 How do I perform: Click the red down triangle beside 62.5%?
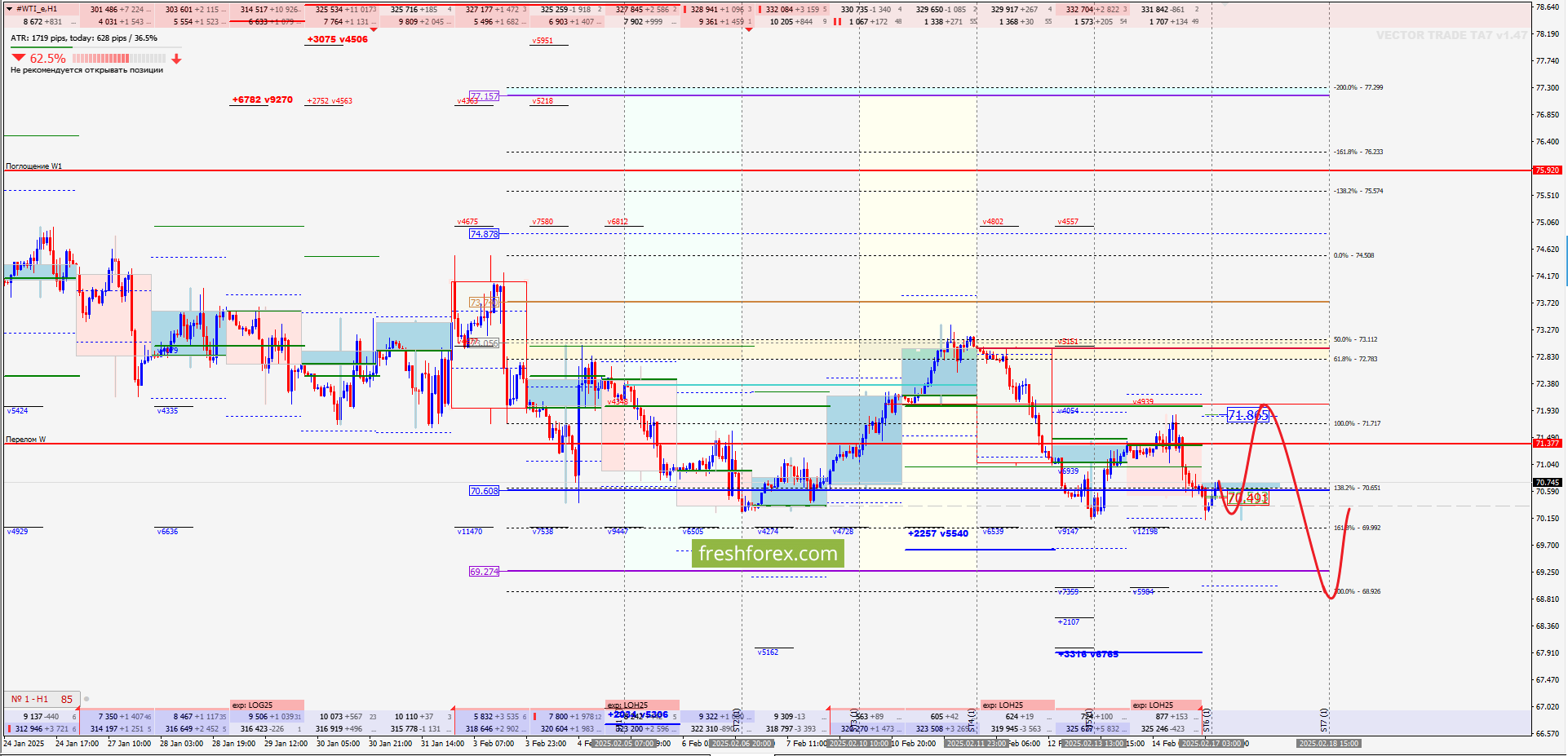[19, 58]
